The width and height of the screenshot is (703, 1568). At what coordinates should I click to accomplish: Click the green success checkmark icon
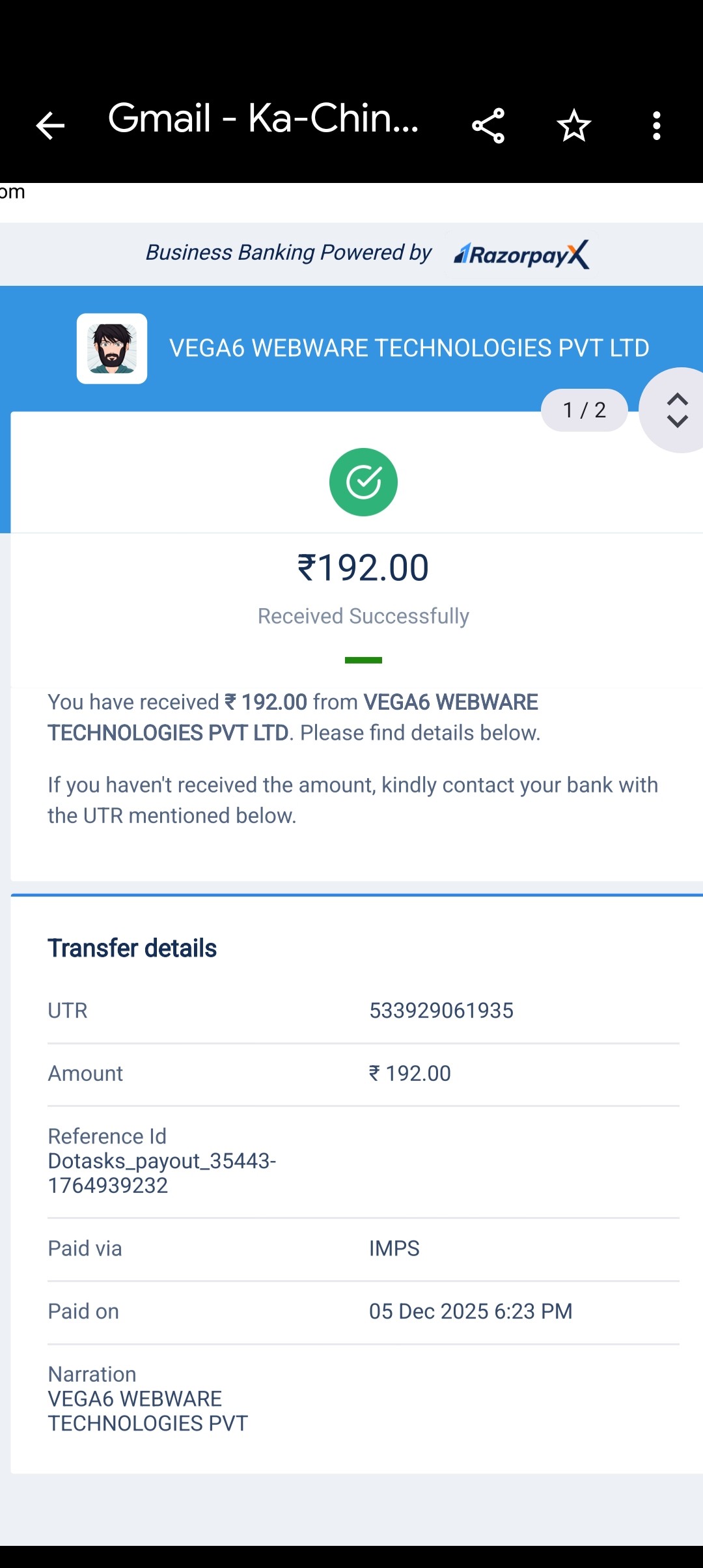363,483
